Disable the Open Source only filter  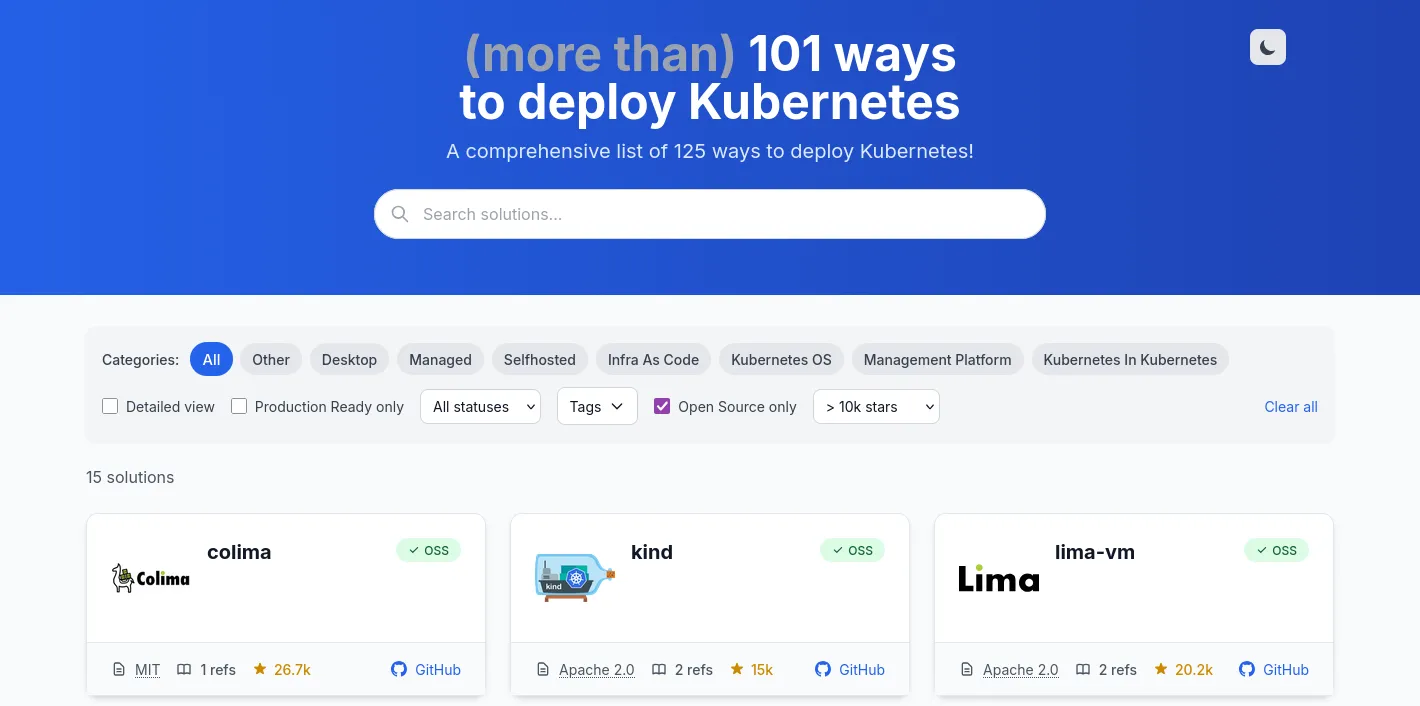click(x=662, y=406)
